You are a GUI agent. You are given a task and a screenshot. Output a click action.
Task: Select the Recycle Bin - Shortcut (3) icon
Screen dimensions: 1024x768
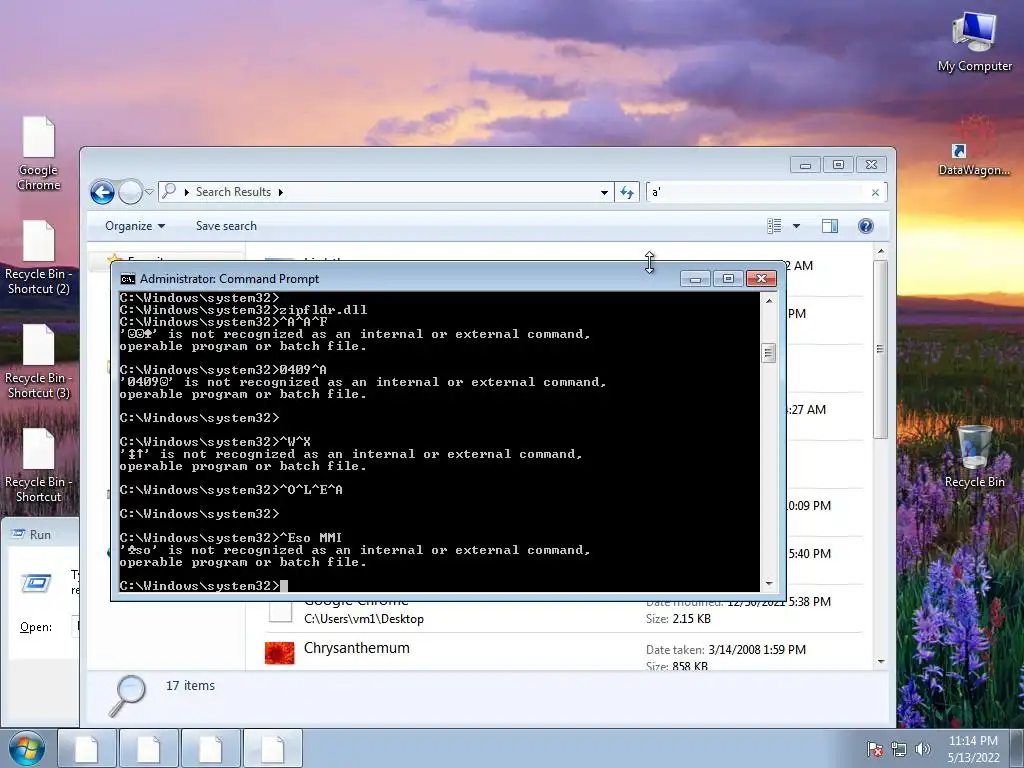pos(39,361)
